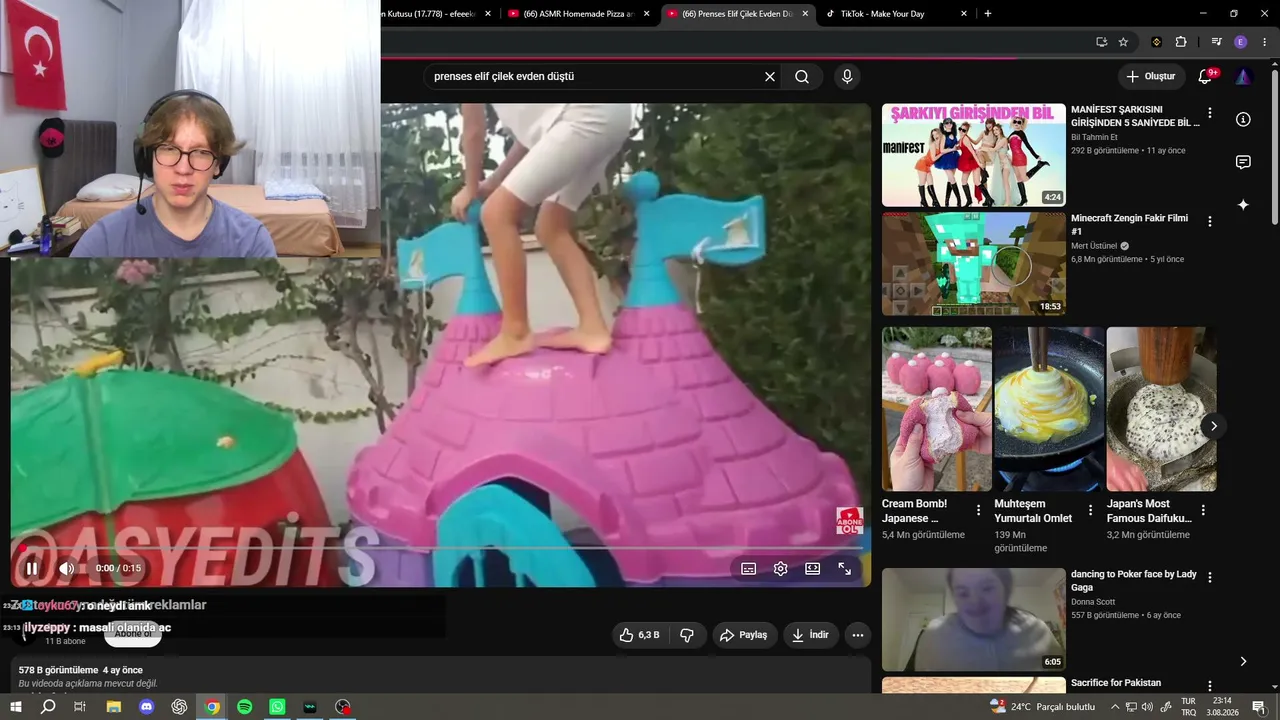Open Windows Start menu
This screenshot has height=720, width=1280.
pos(15,707)
